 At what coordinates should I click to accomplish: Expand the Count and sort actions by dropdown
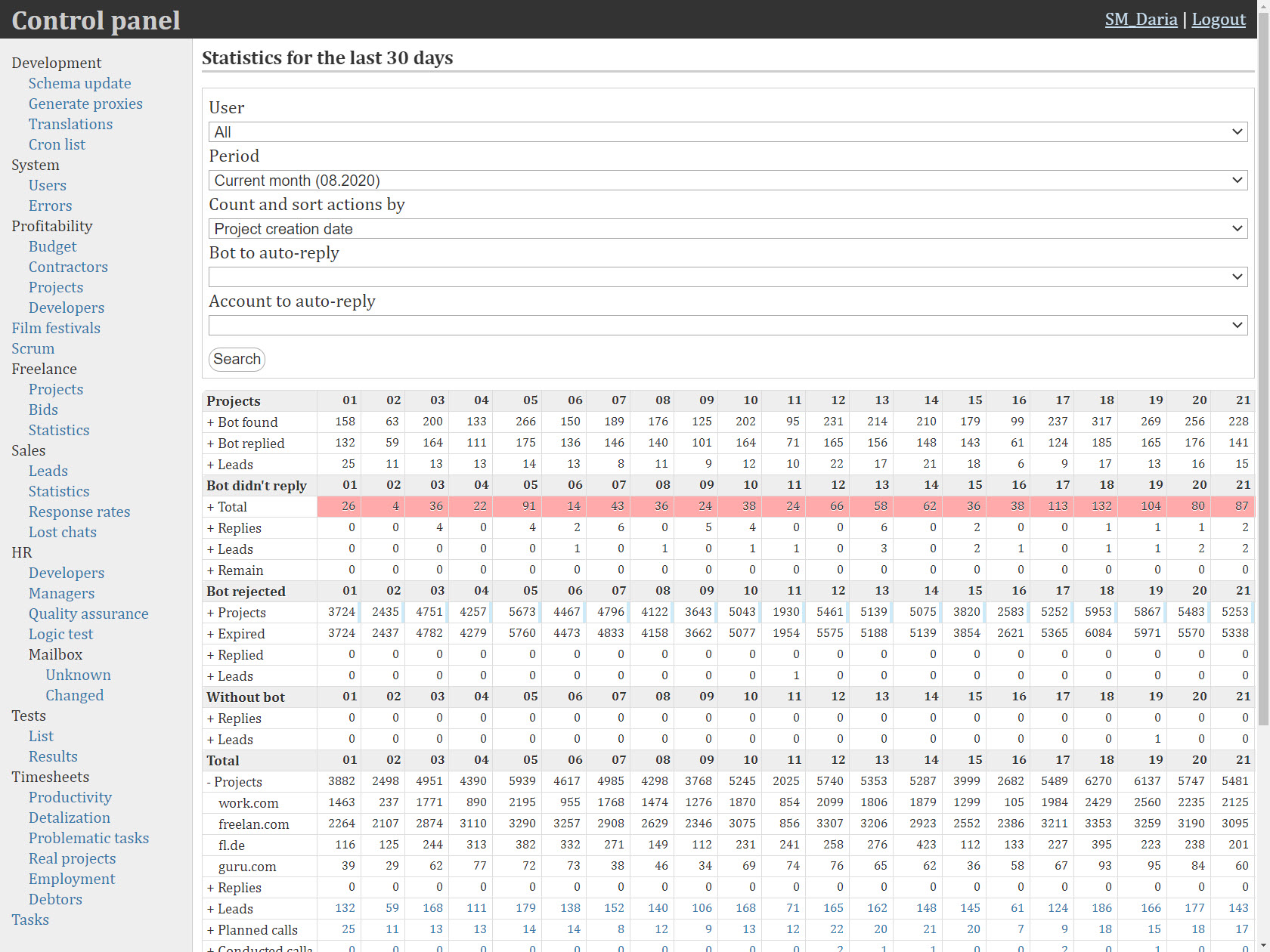pyautogui.click(x=727, y=229)
